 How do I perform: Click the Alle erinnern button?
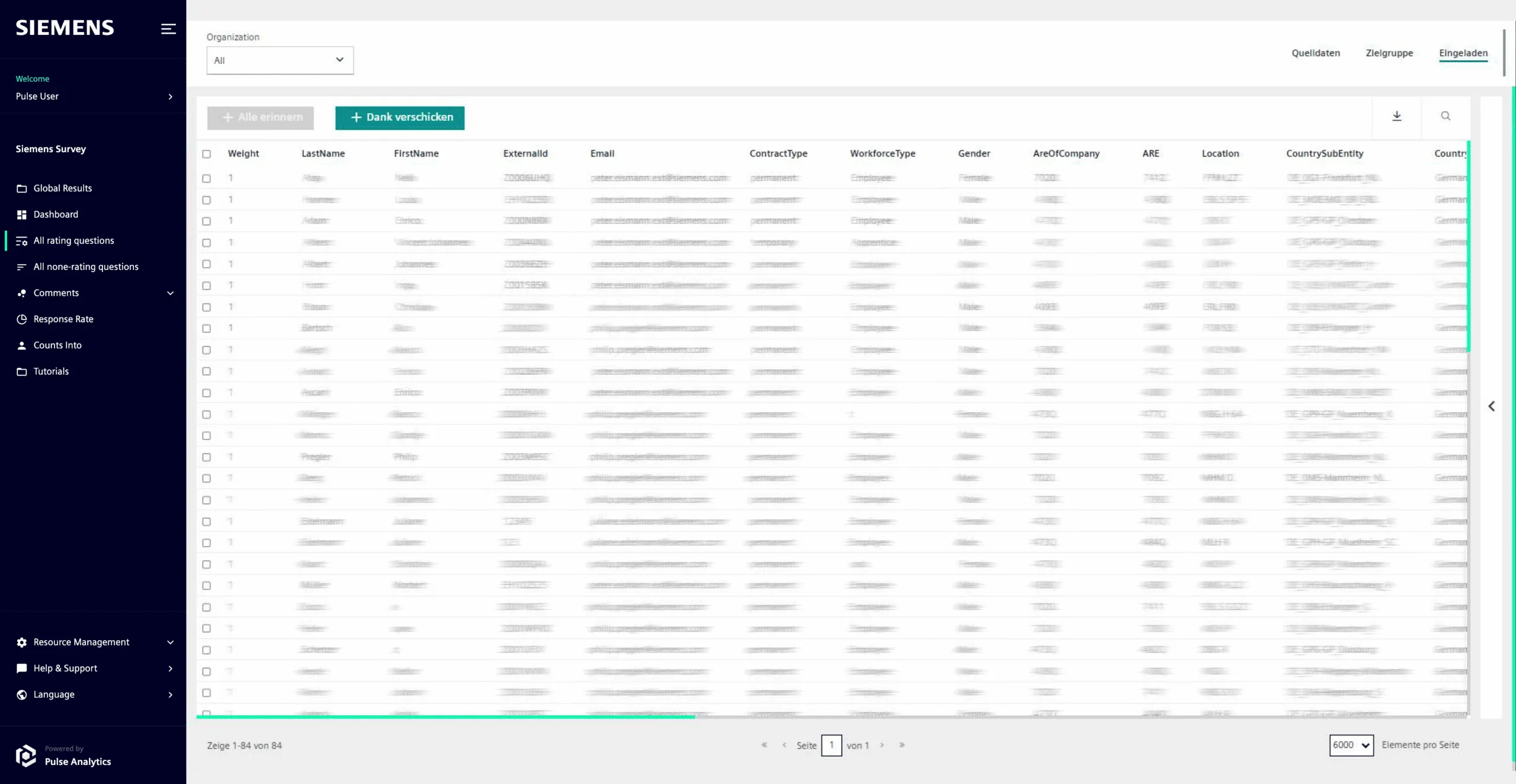coord(261,118)
